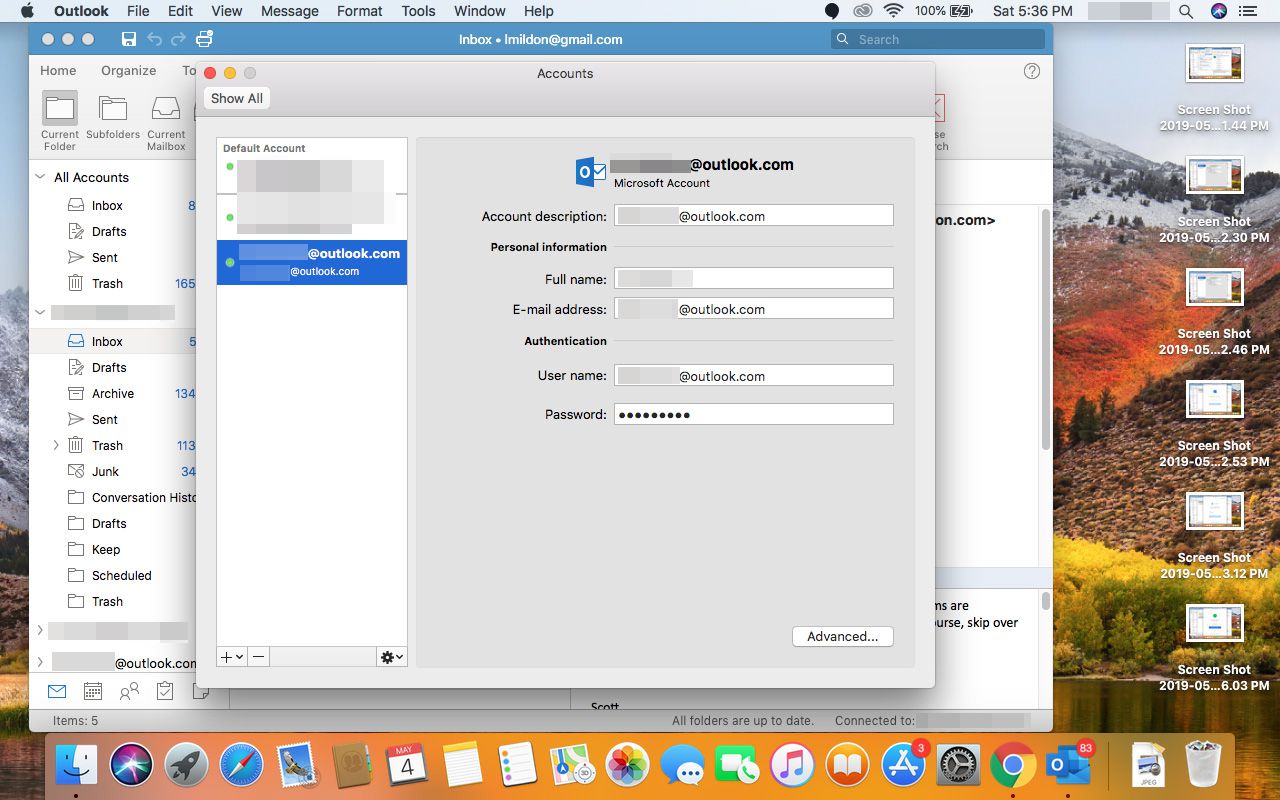
Task: Open Maps from the Dock
Action: click(573, 767)
